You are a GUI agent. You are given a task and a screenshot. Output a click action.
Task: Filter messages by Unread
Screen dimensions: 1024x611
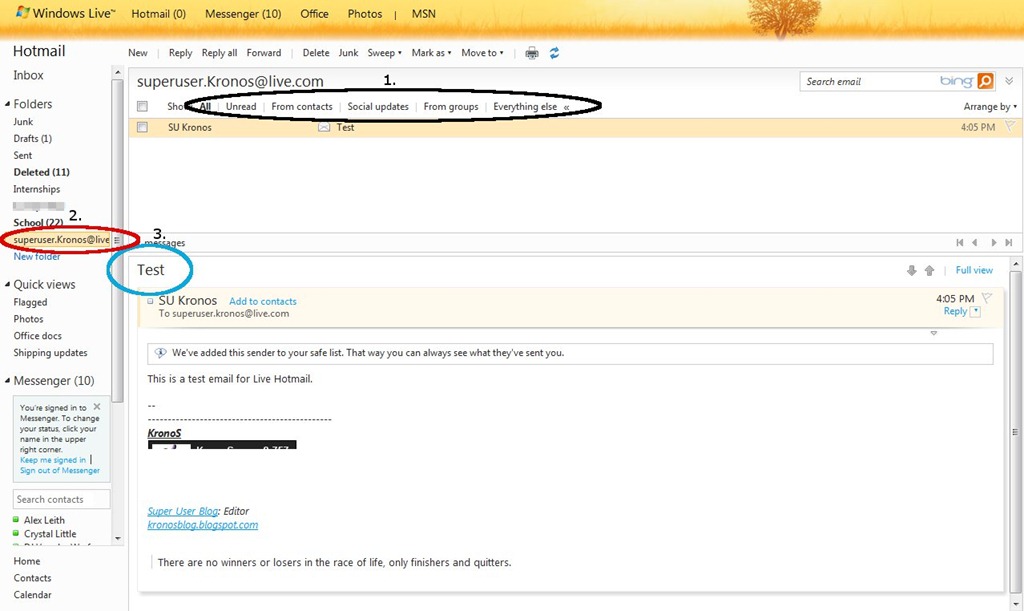pyautogui.click(x=241, y=106)
